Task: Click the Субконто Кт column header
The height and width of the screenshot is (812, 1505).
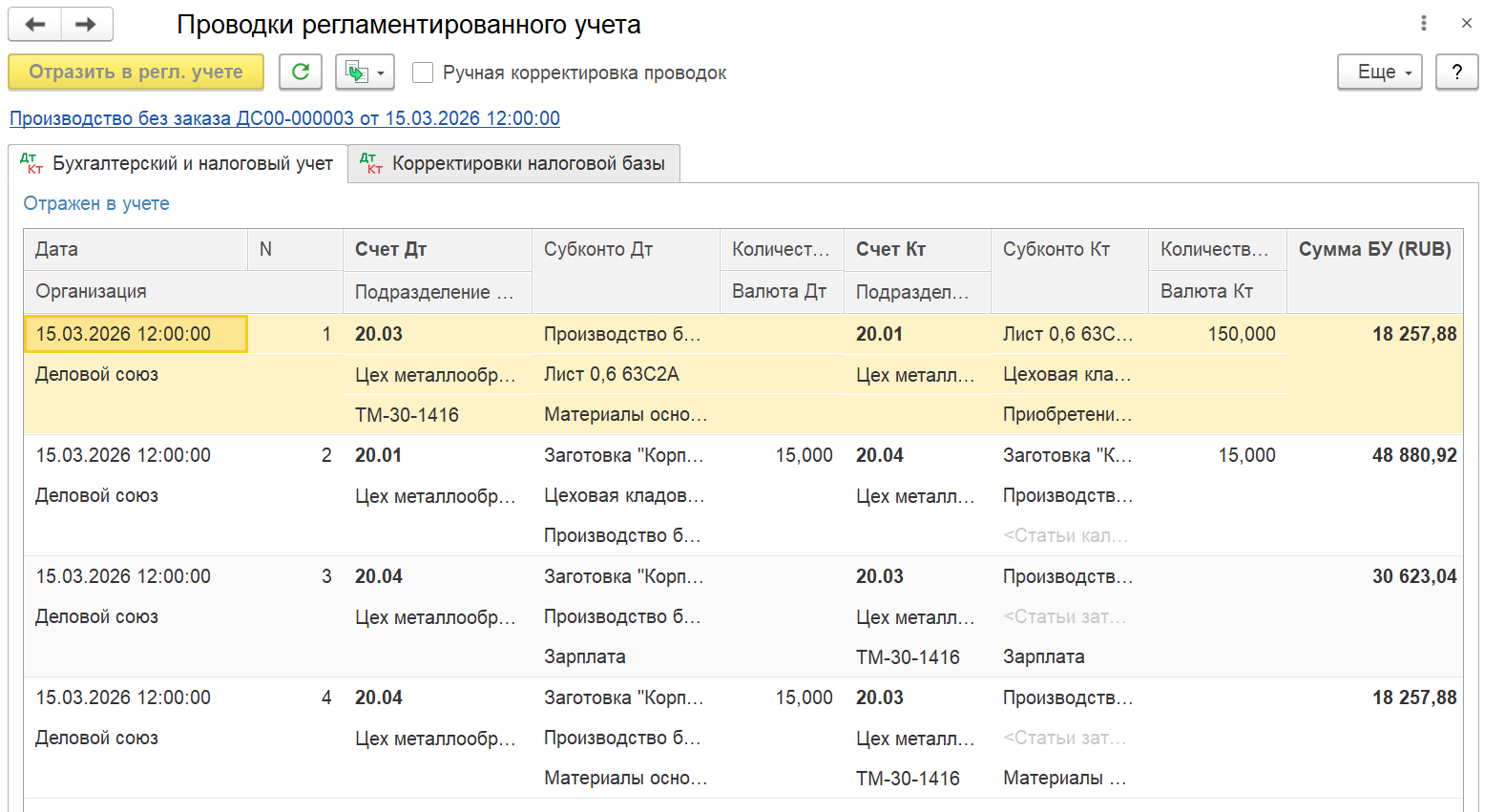Action: 1070,270
